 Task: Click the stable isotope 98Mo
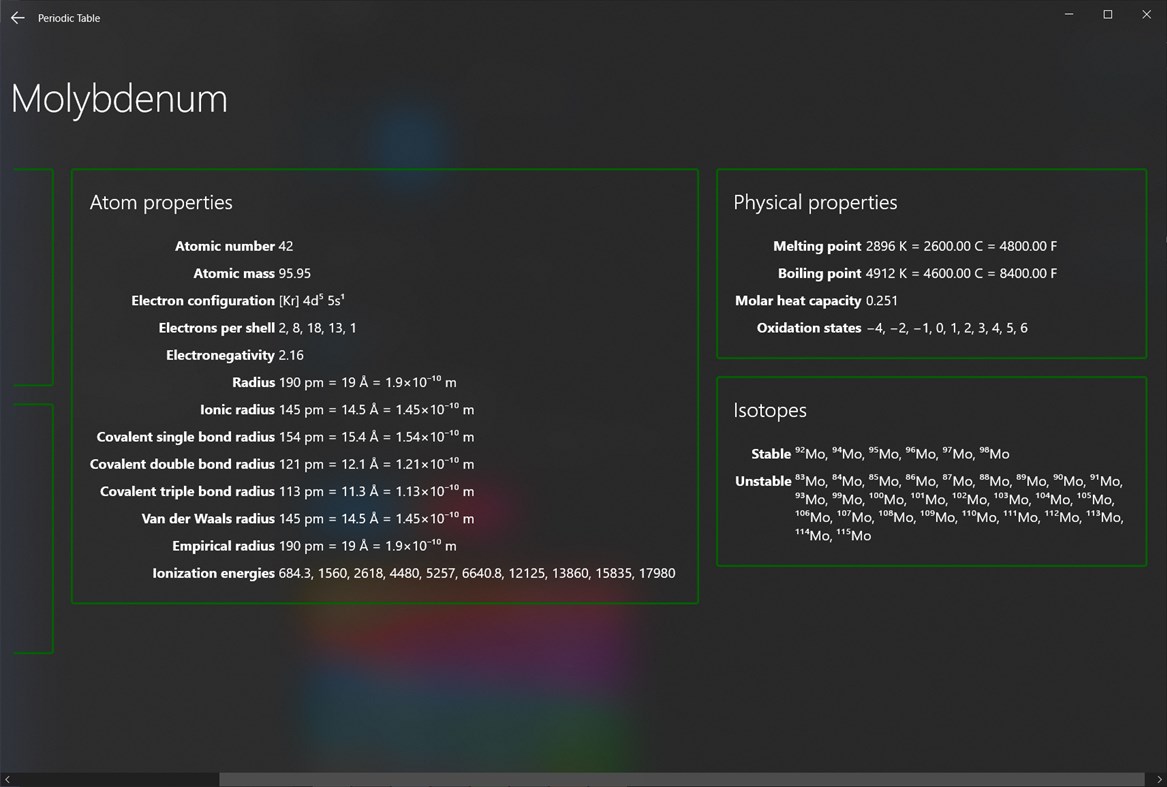click(x=994, y=453)
